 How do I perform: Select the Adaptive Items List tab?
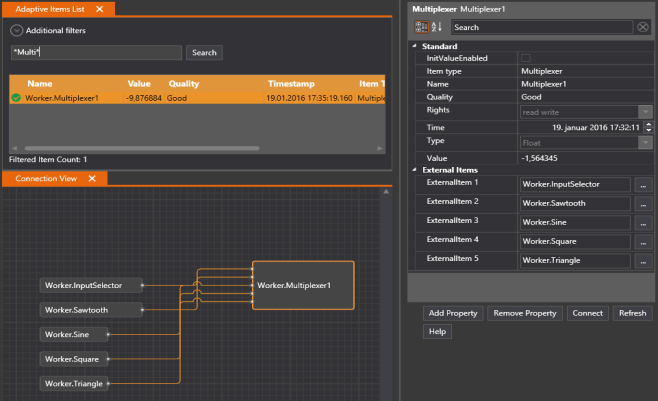(x=49, y=8)
